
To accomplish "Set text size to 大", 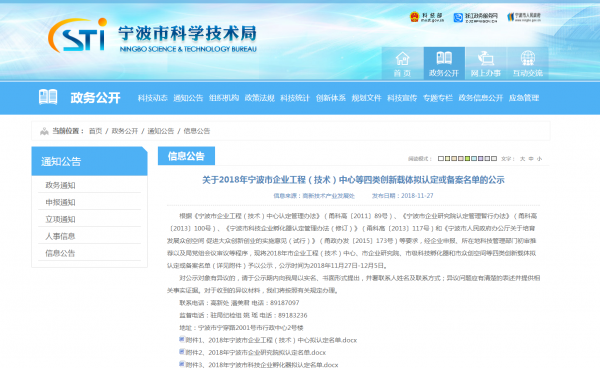I will 522,158.
